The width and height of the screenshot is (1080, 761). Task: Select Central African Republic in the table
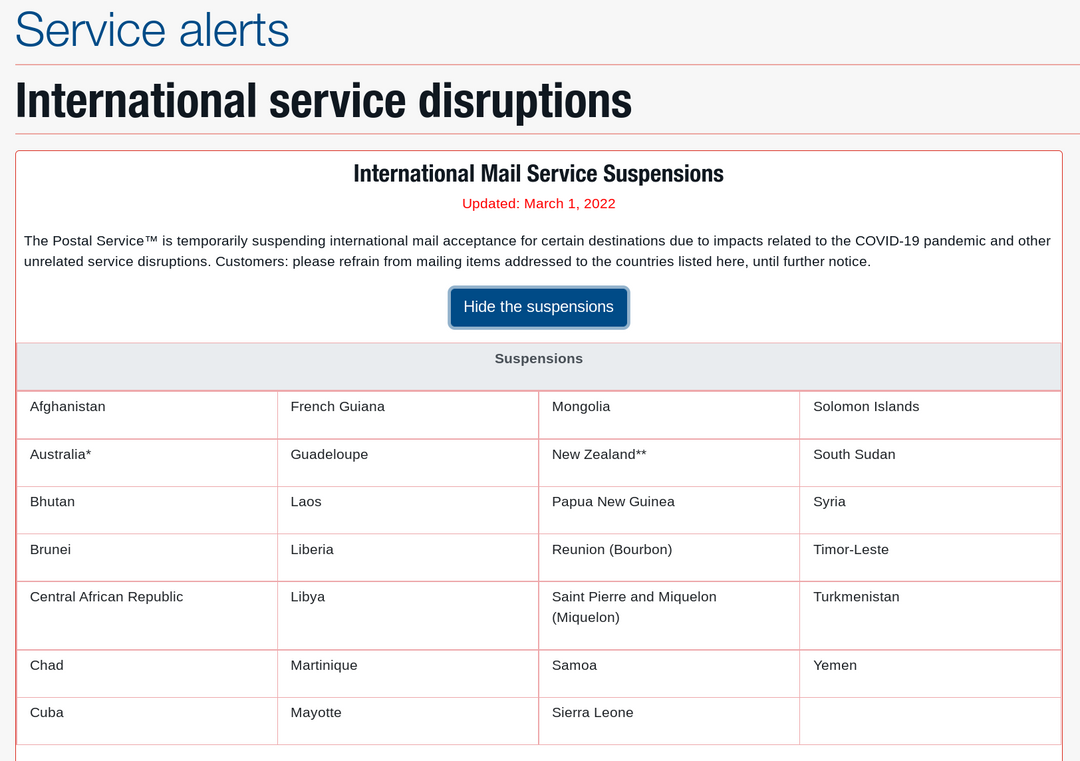106,596
